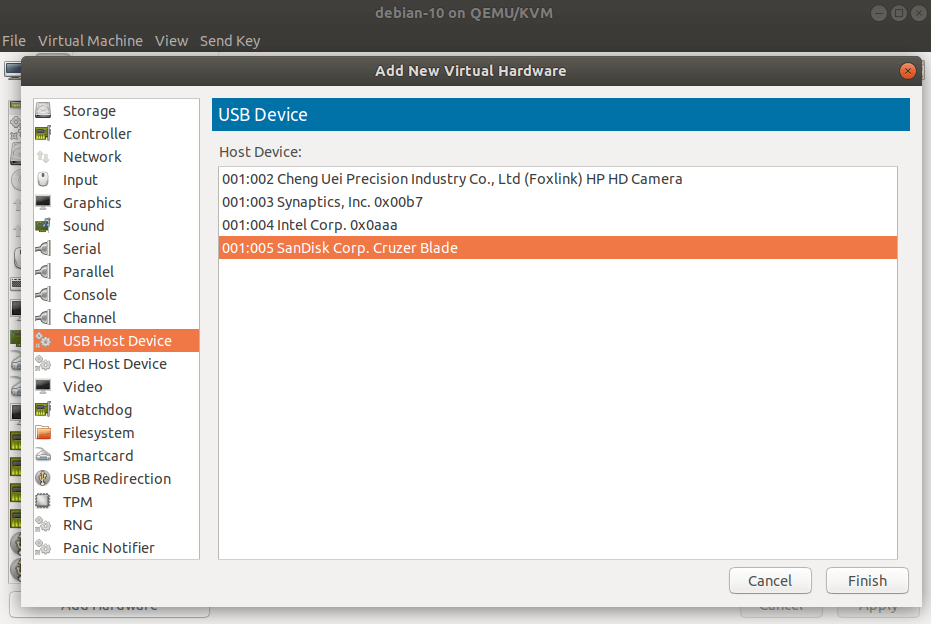Click the Channel icon

[x=43, y=318]
